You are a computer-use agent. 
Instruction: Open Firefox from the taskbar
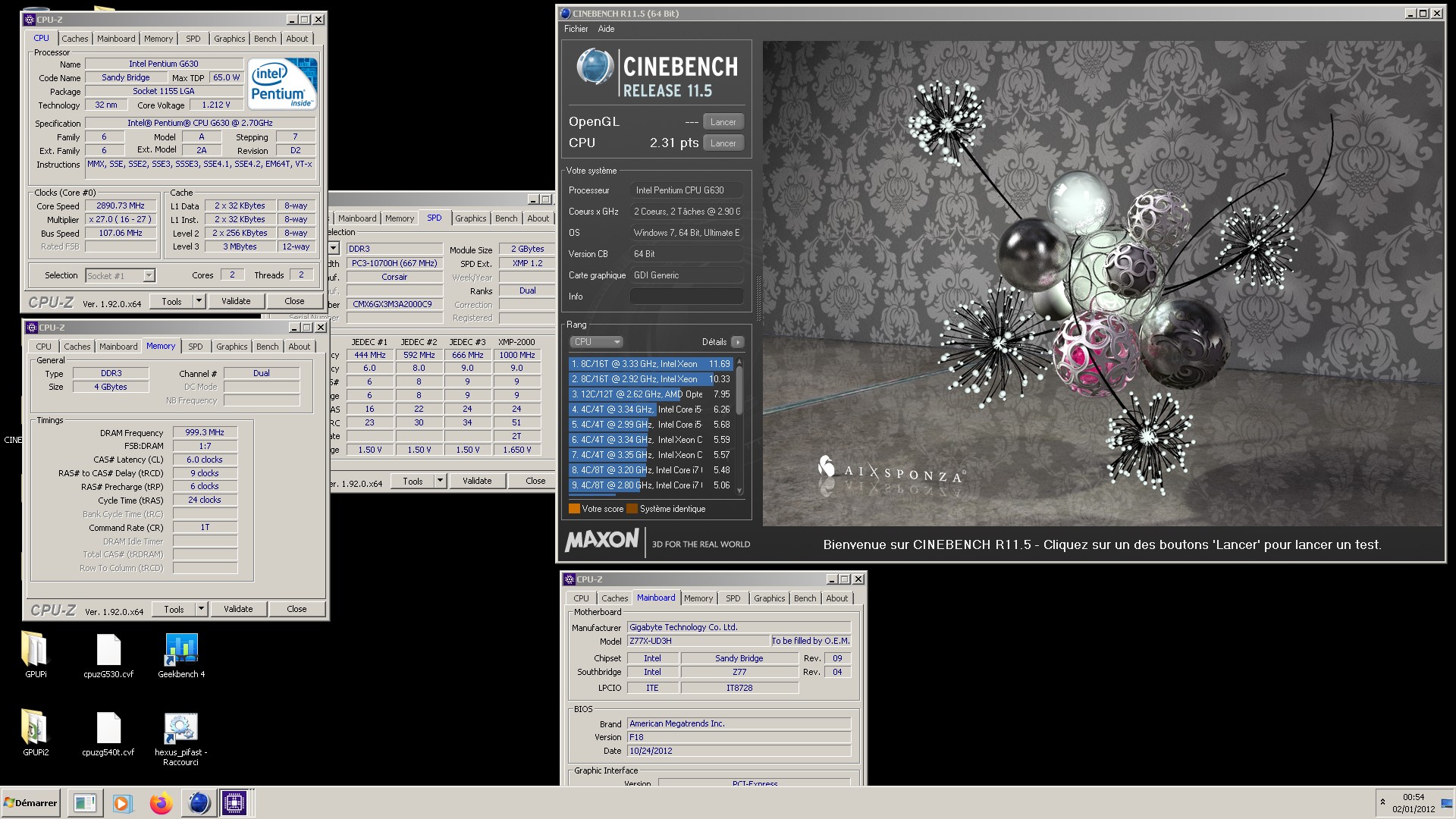[161, 803]
